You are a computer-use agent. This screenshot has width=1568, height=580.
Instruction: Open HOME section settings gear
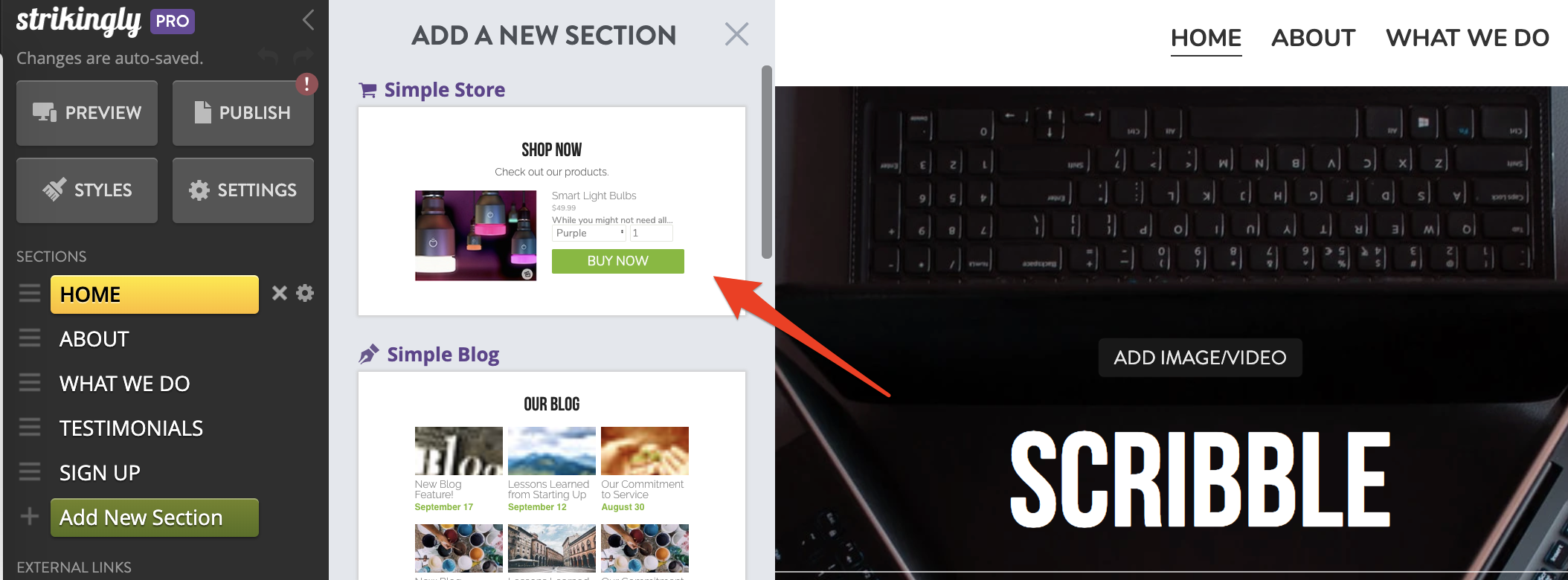point(305,293)
